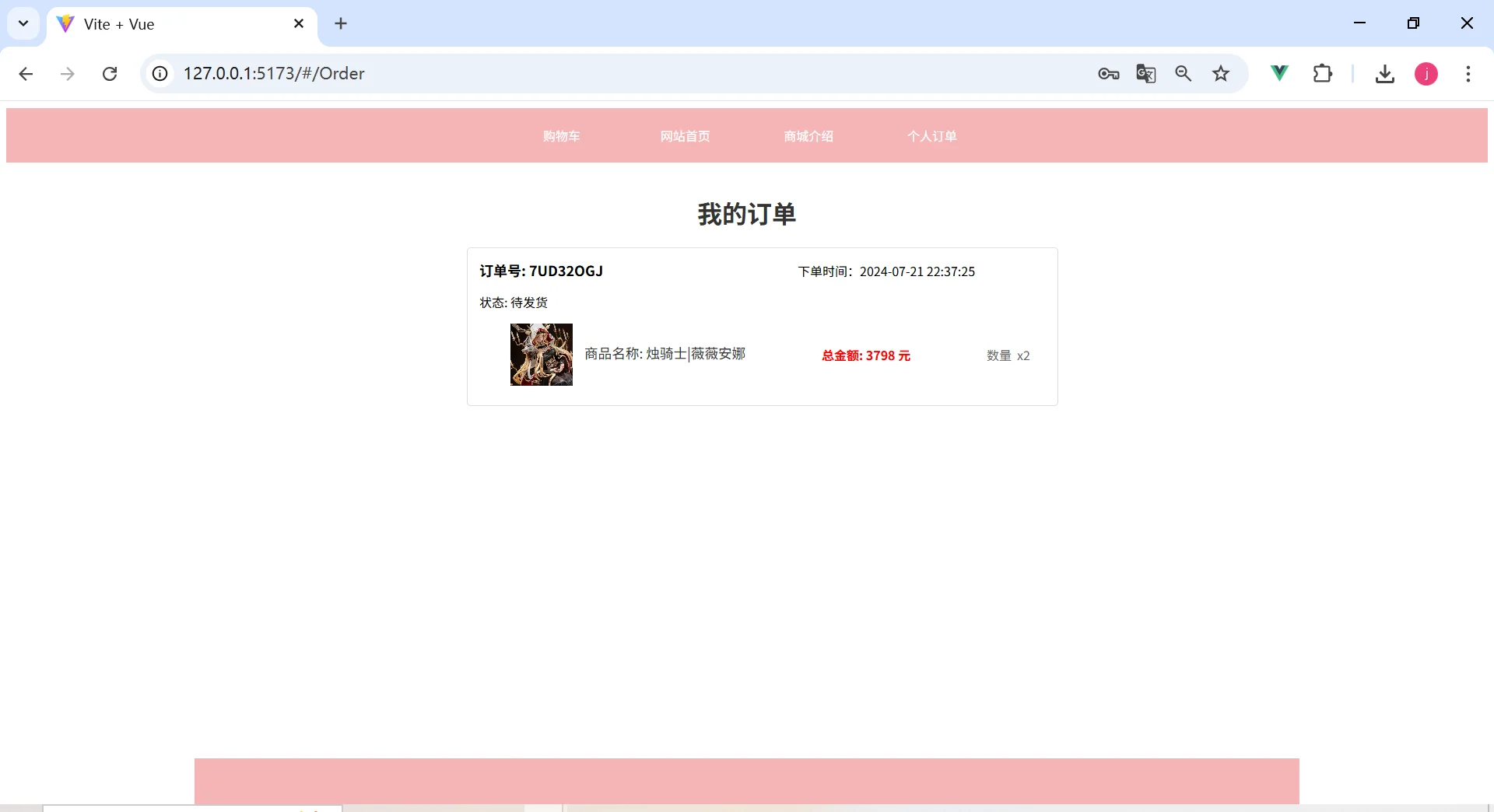Viewport: 1494px width, 812px height.
Task: Click the 数量 x2 quantity text
Action: [x=1008, y=355]
